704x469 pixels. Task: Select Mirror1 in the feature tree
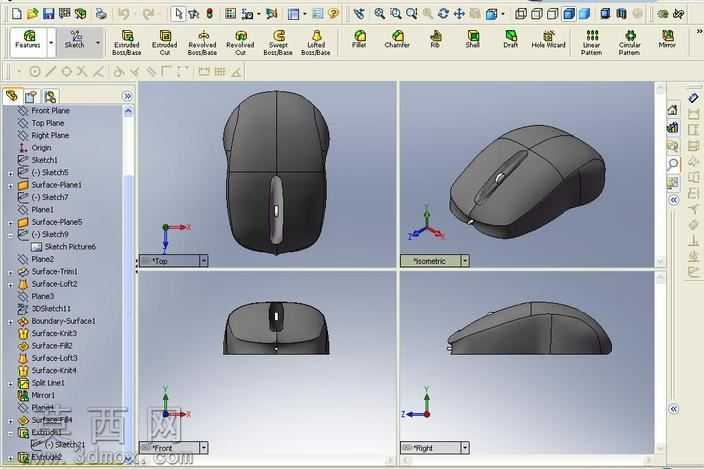tap(43, 395)
